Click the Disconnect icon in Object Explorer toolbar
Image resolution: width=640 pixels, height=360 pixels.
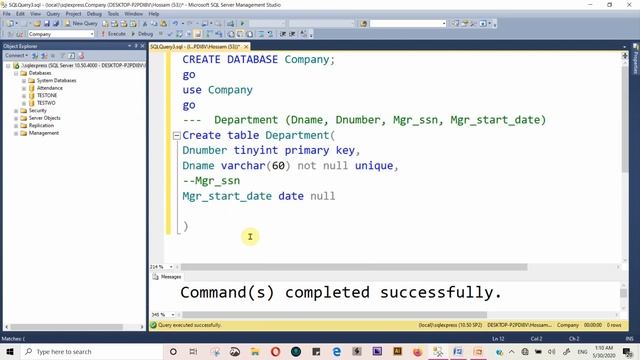pos(44,56)
